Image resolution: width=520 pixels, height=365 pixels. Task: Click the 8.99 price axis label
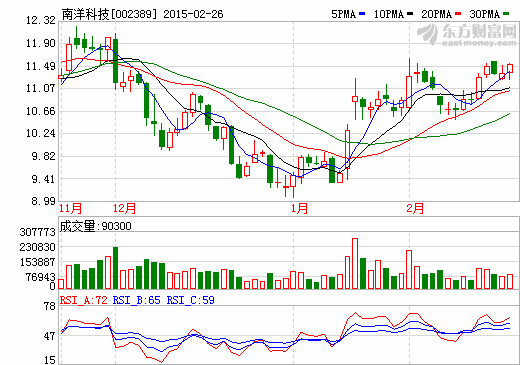tap(43, 201)
